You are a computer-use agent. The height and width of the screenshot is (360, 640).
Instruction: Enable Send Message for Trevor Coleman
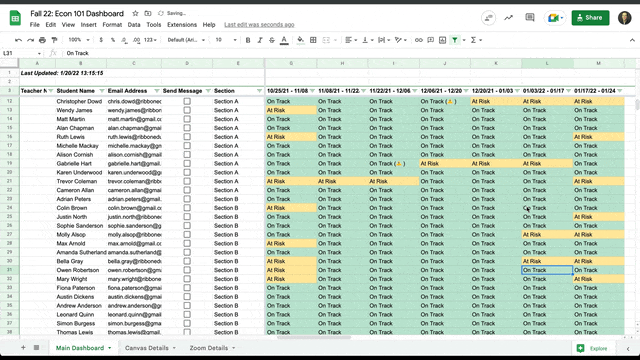point(187,181)
